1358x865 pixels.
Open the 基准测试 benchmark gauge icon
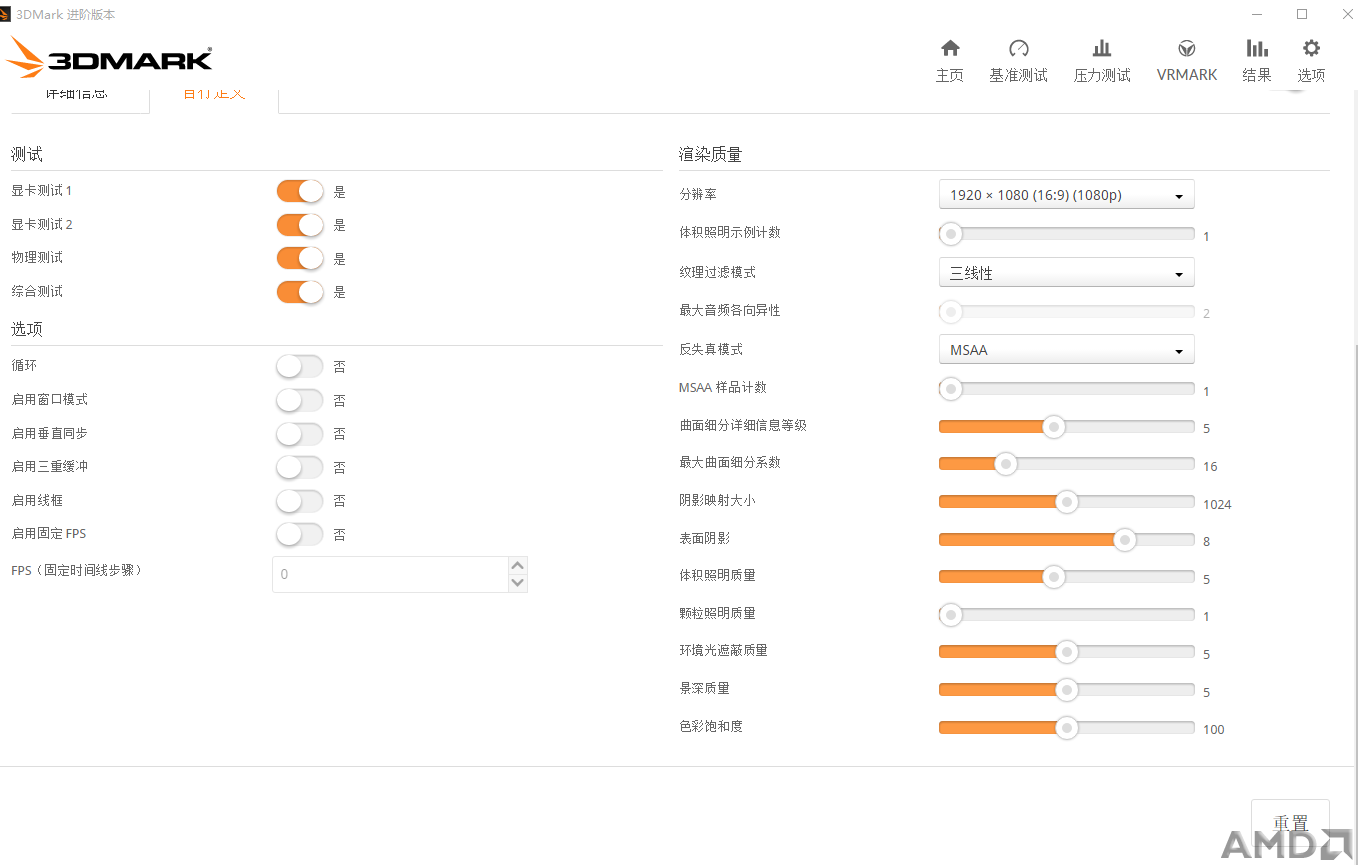[x=1019, y=48]
